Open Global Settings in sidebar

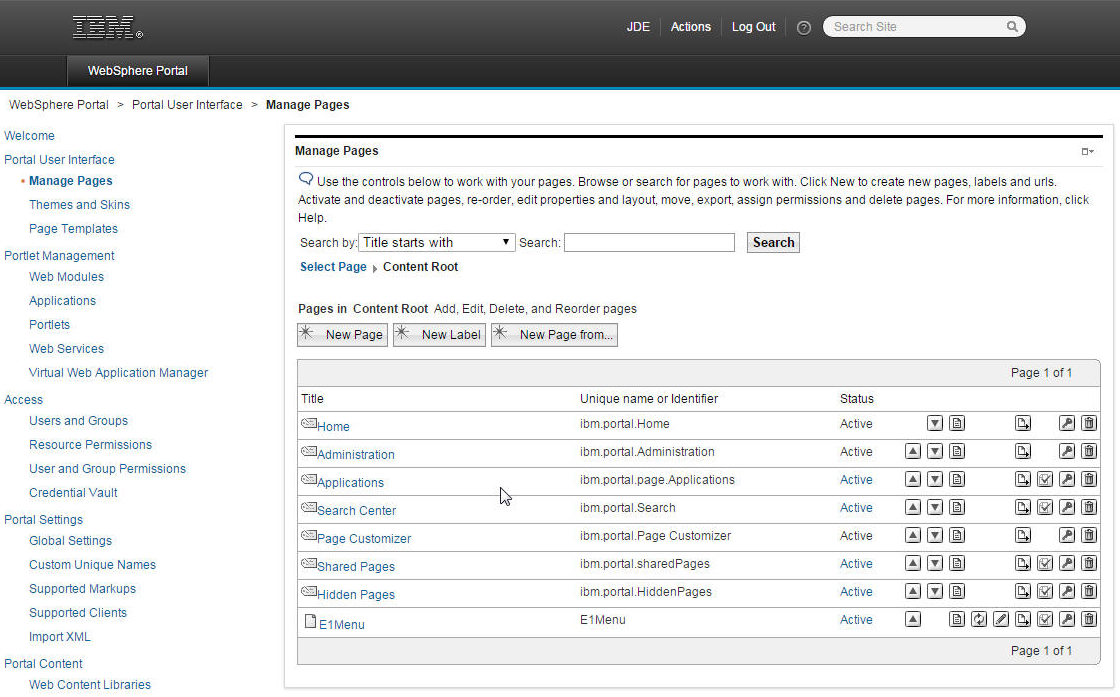coord(71,541)
